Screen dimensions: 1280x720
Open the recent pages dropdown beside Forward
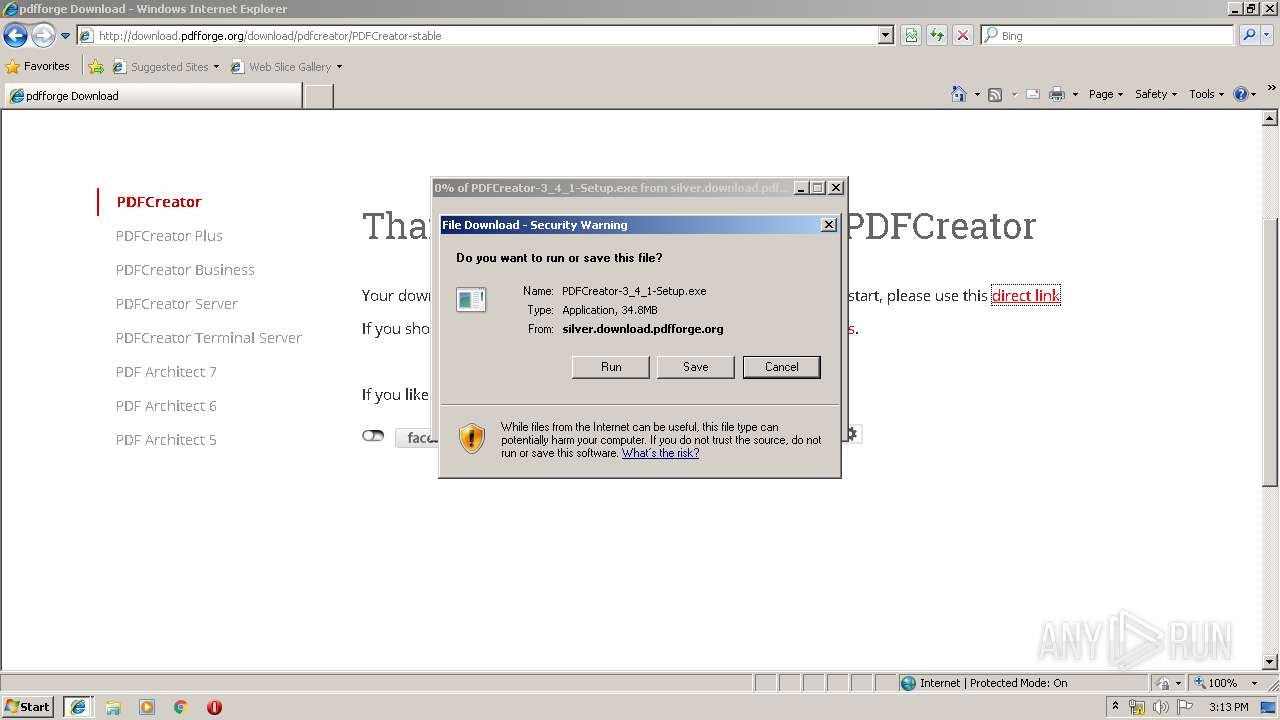point(66,36)
